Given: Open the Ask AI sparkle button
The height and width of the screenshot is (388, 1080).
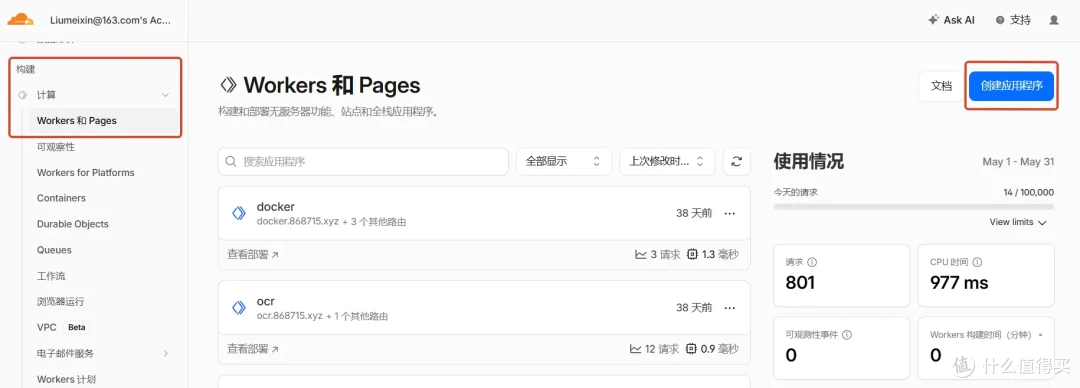Looking at the screenshot, I should point(951,20).
